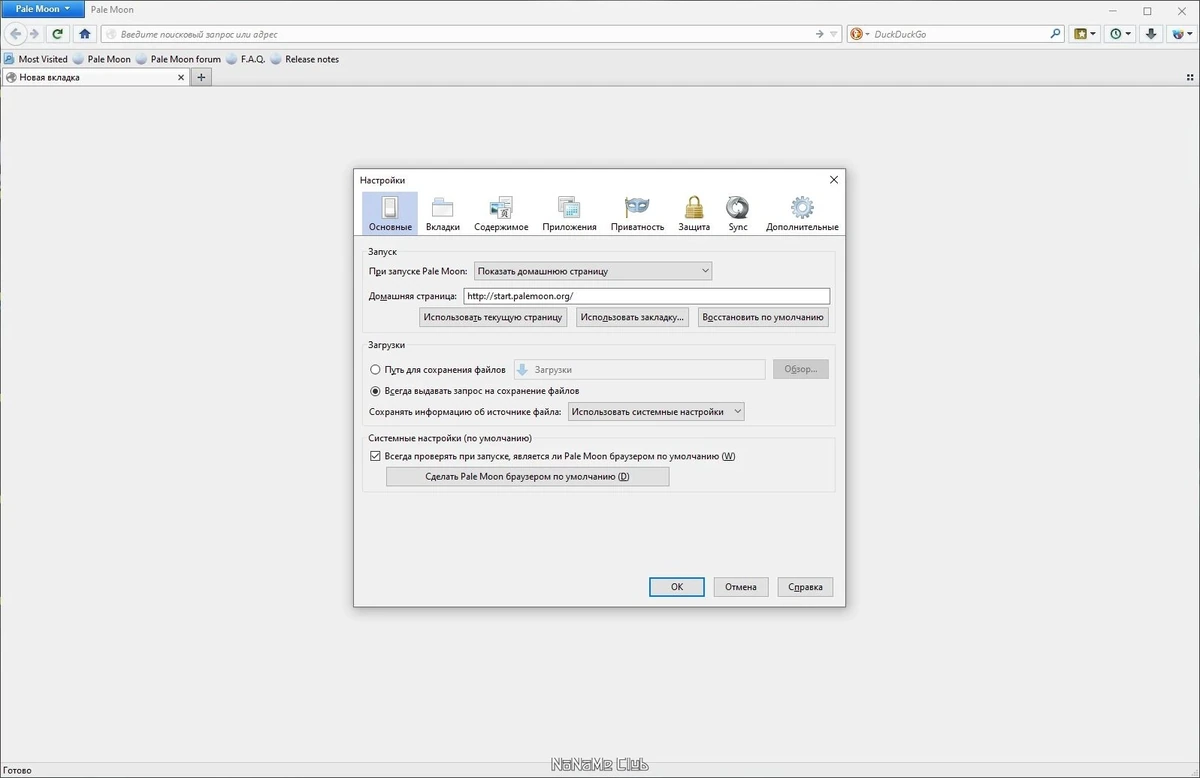Click the Домашняя страница URL field
The height and width of the screenshot is (778, 1200).
[647, 296]
